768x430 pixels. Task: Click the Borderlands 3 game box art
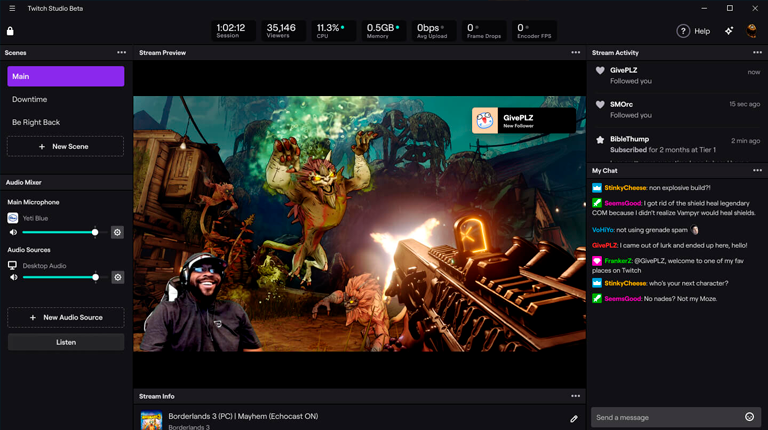(x=151, y=420)
